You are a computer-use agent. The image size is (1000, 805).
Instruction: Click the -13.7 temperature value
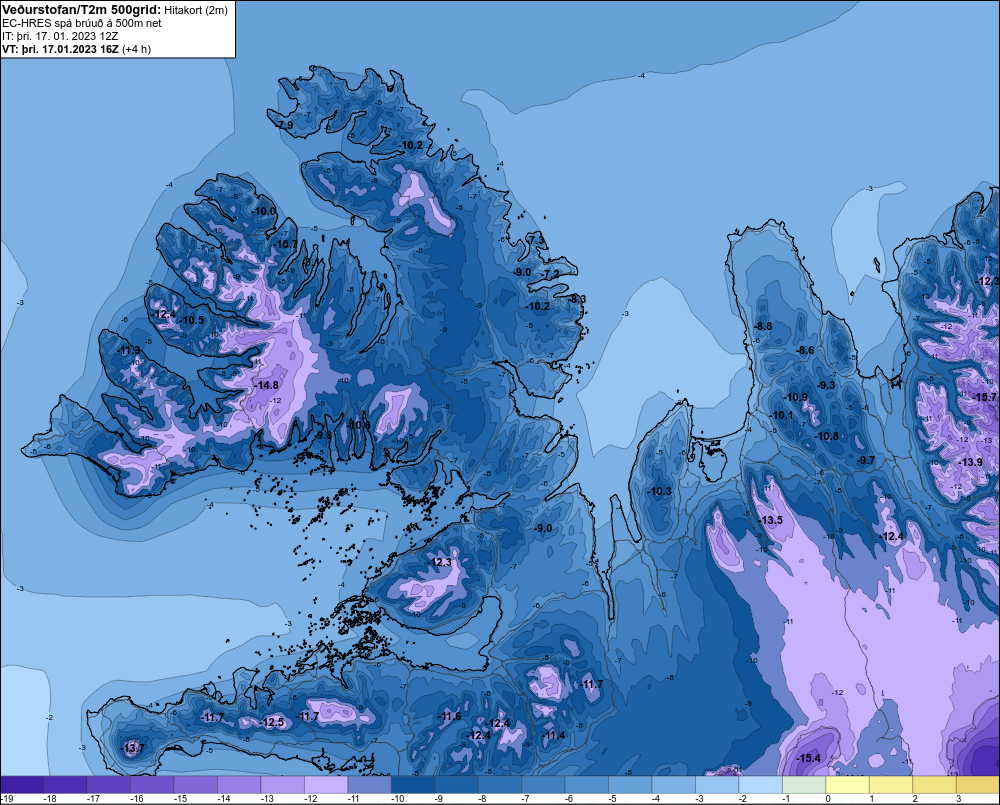click(x=133, y=748)
